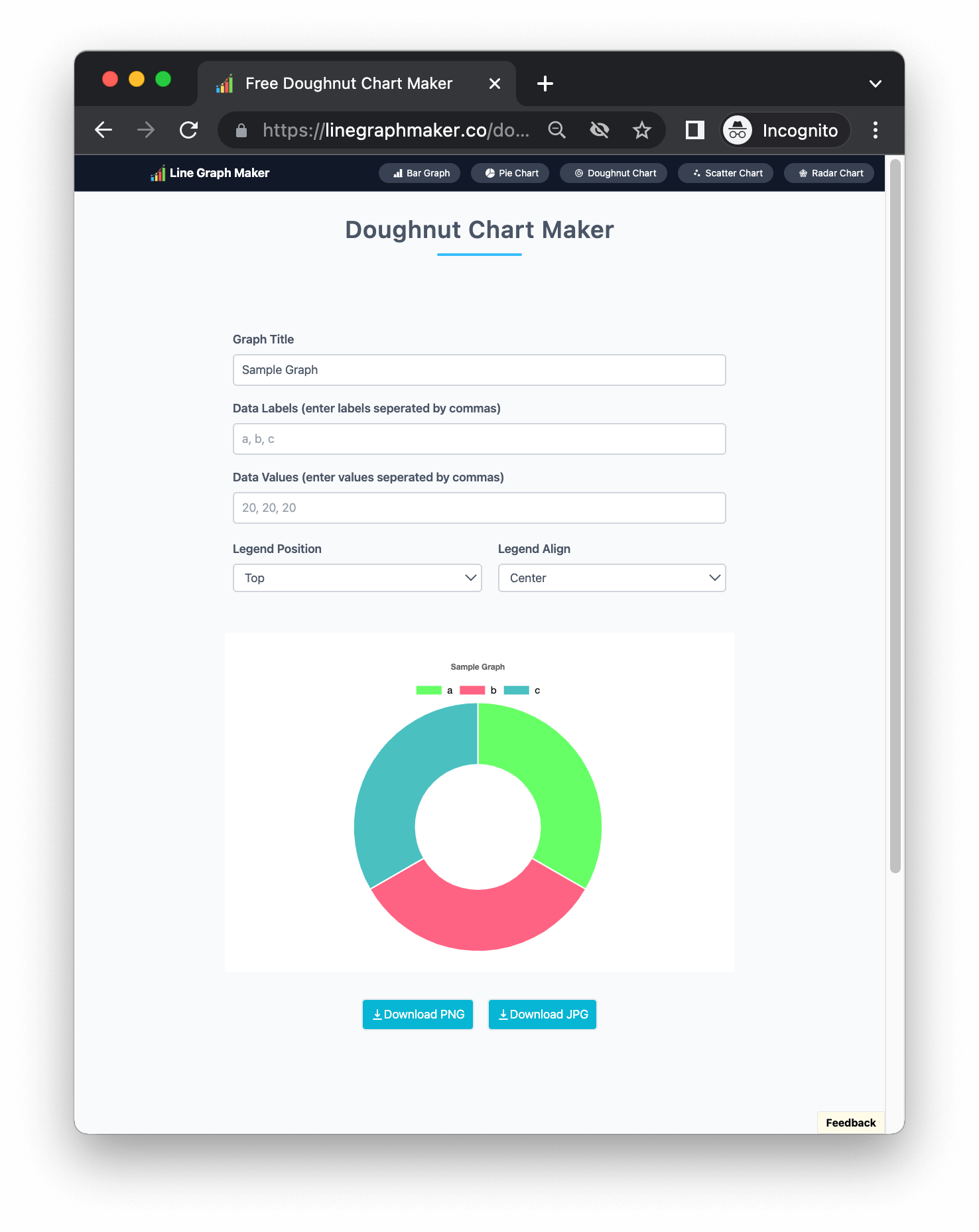Click the page vertical scrollbar
This screenshot has height=1232, width=979.
pos(895,517)
